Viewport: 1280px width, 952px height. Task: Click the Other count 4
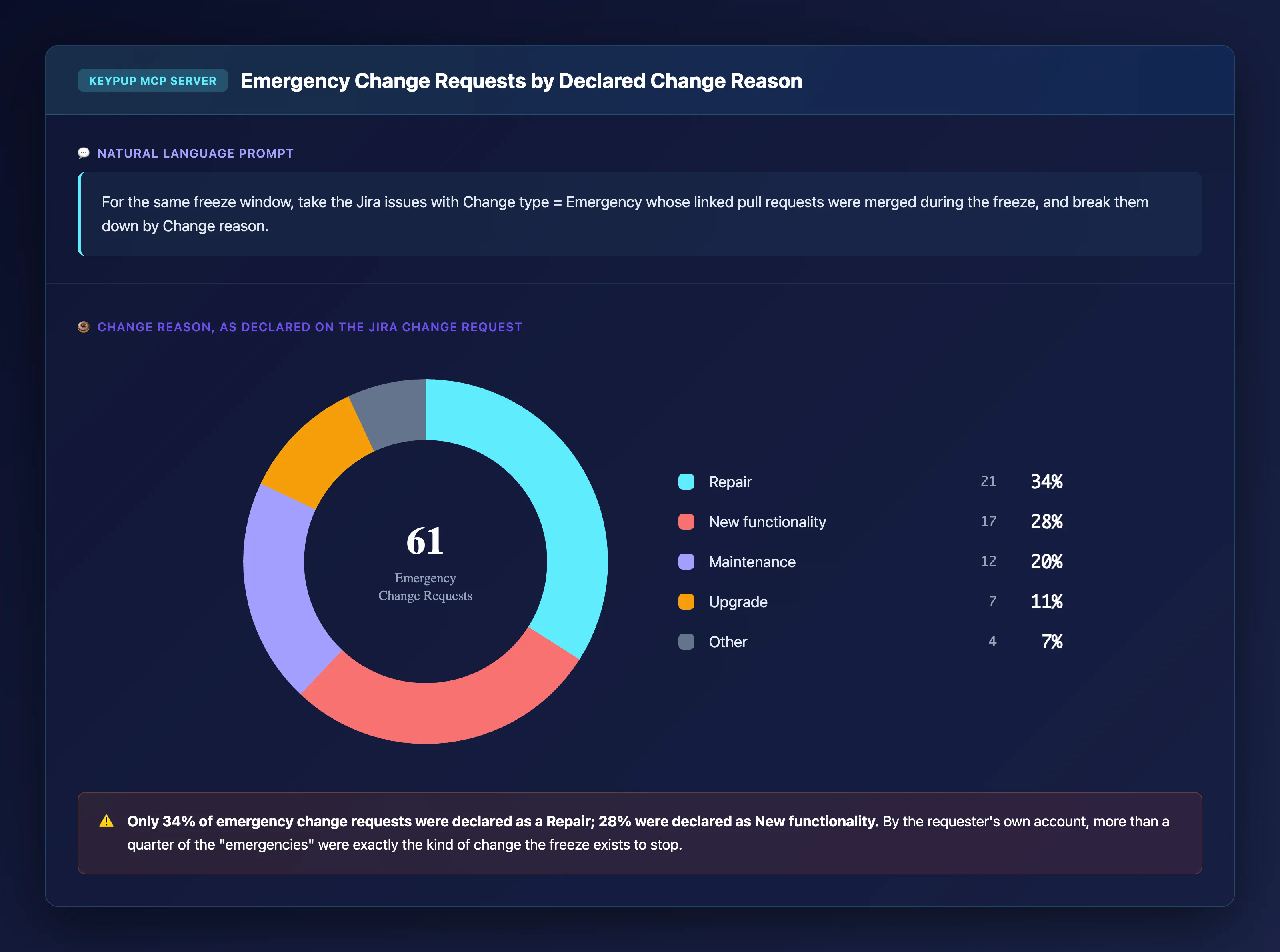point(992,642)
